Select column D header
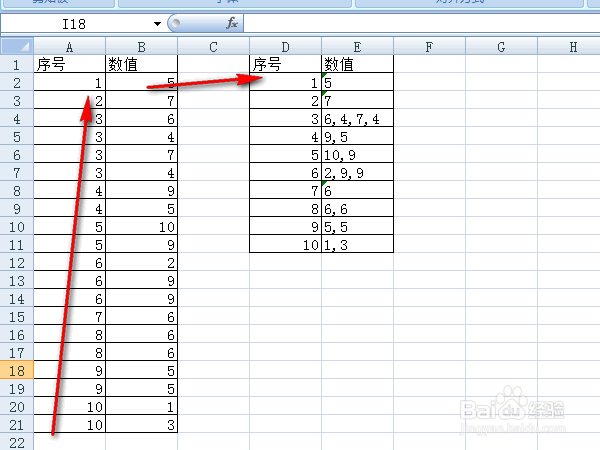The image size is (600, 450). 285,47
